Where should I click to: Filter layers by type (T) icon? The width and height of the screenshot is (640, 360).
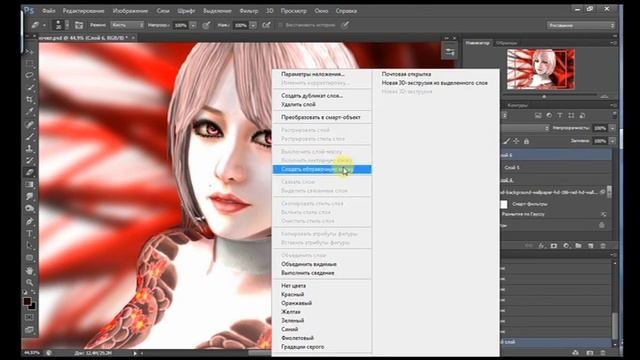coord(560,116)
